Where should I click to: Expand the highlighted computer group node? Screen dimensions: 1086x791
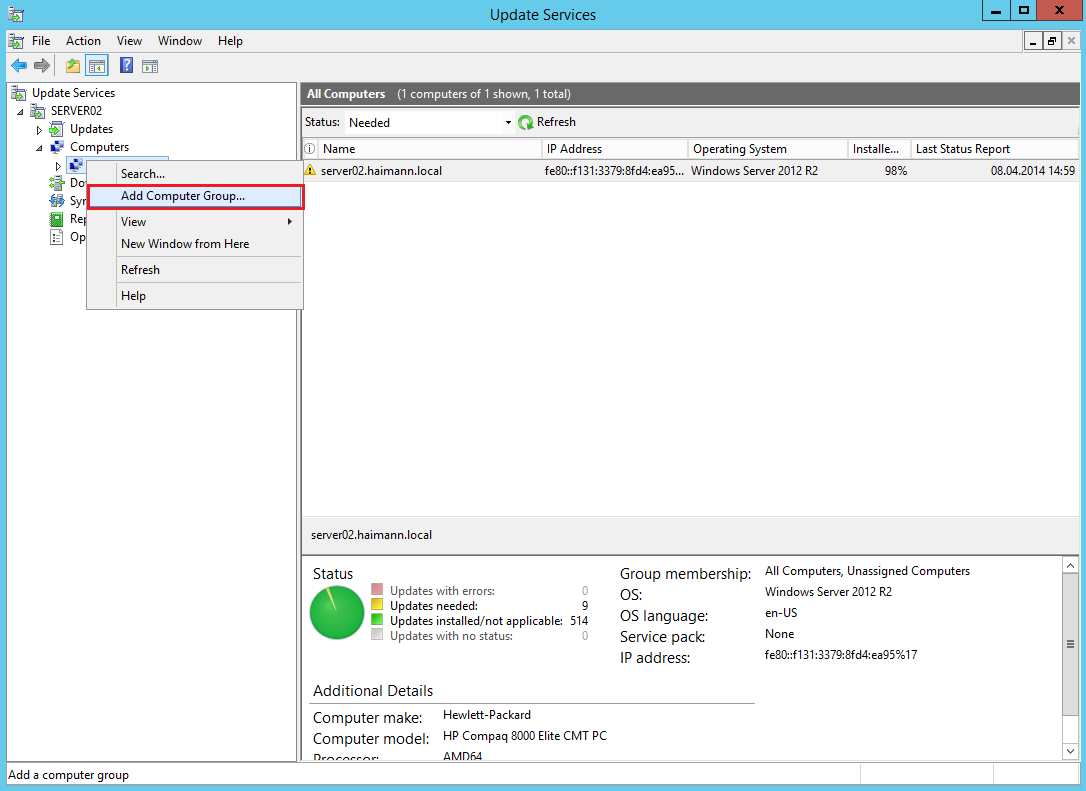58,165
